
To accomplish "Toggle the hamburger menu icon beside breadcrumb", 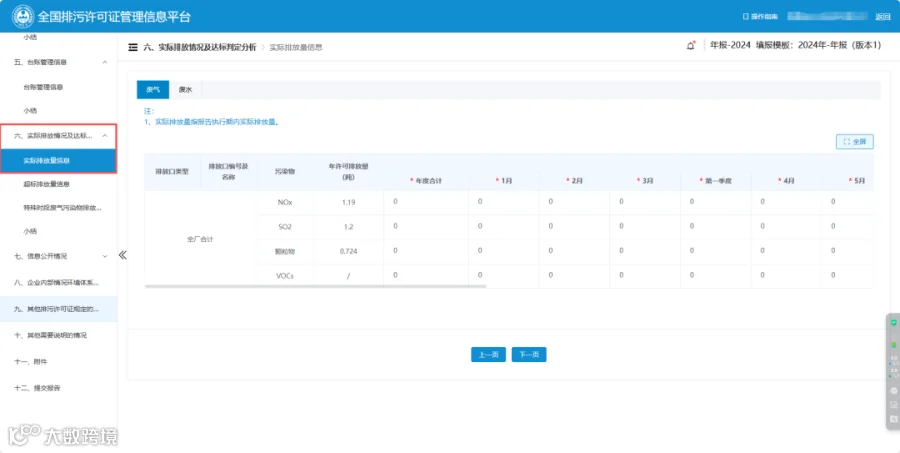I will (x=133, y=47).
